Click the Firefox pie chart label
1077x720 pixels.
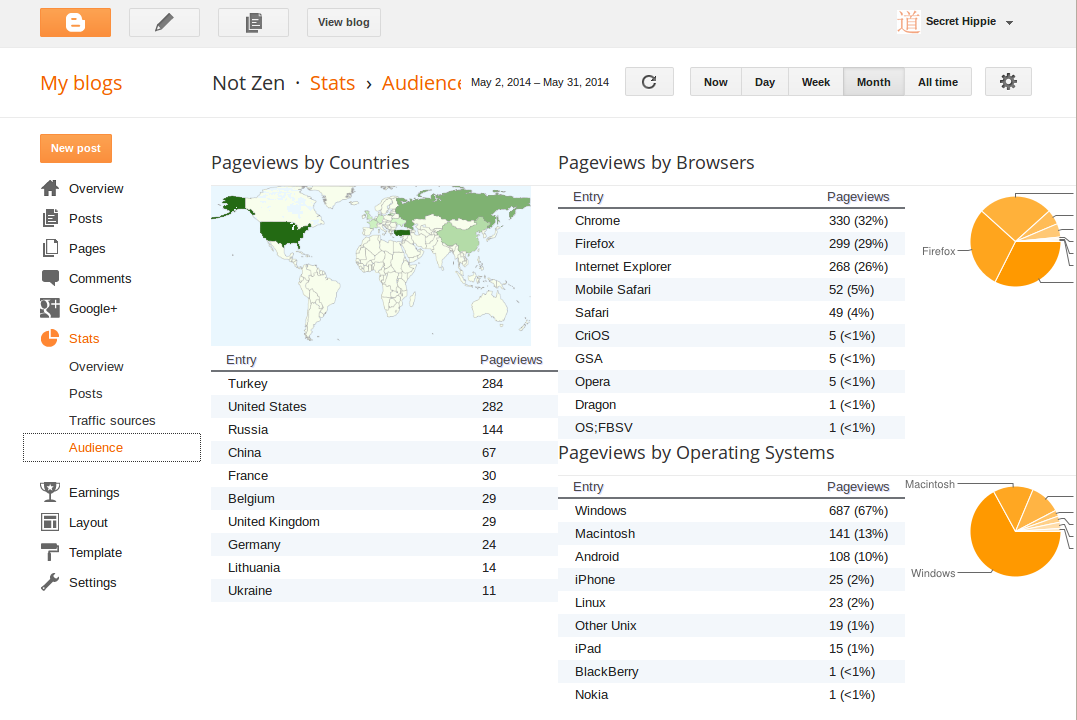click(x=938, y=251)
